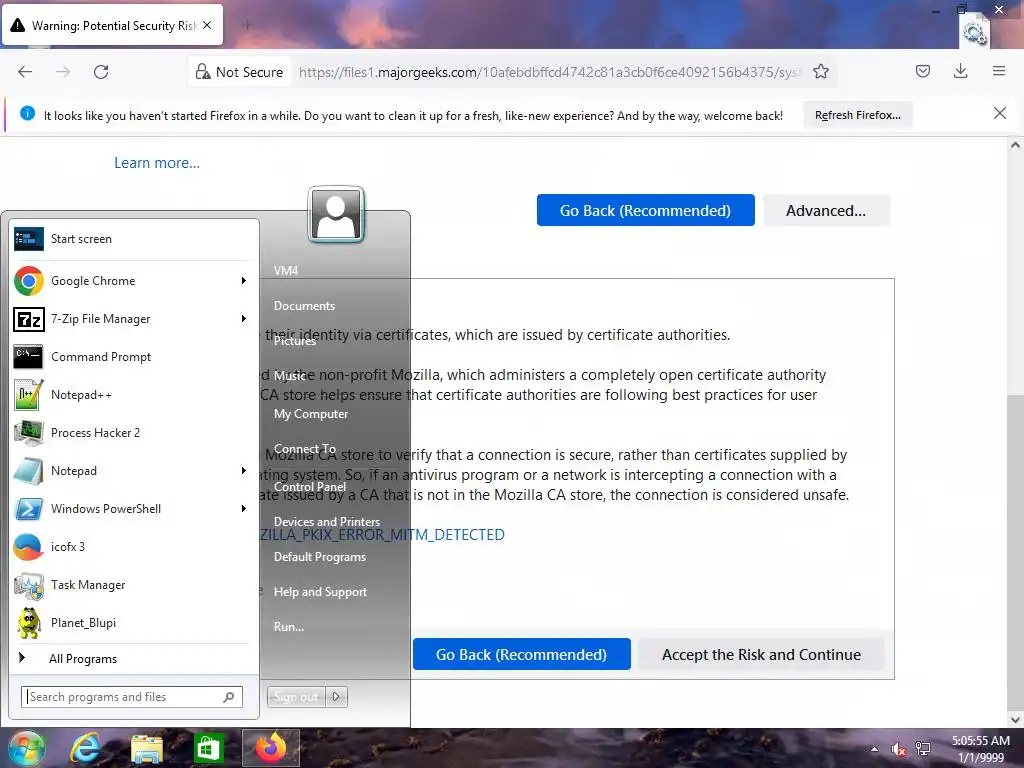Open Music from the Start menu
Viewport: 1024px width, 768px height.
(290, 376)
